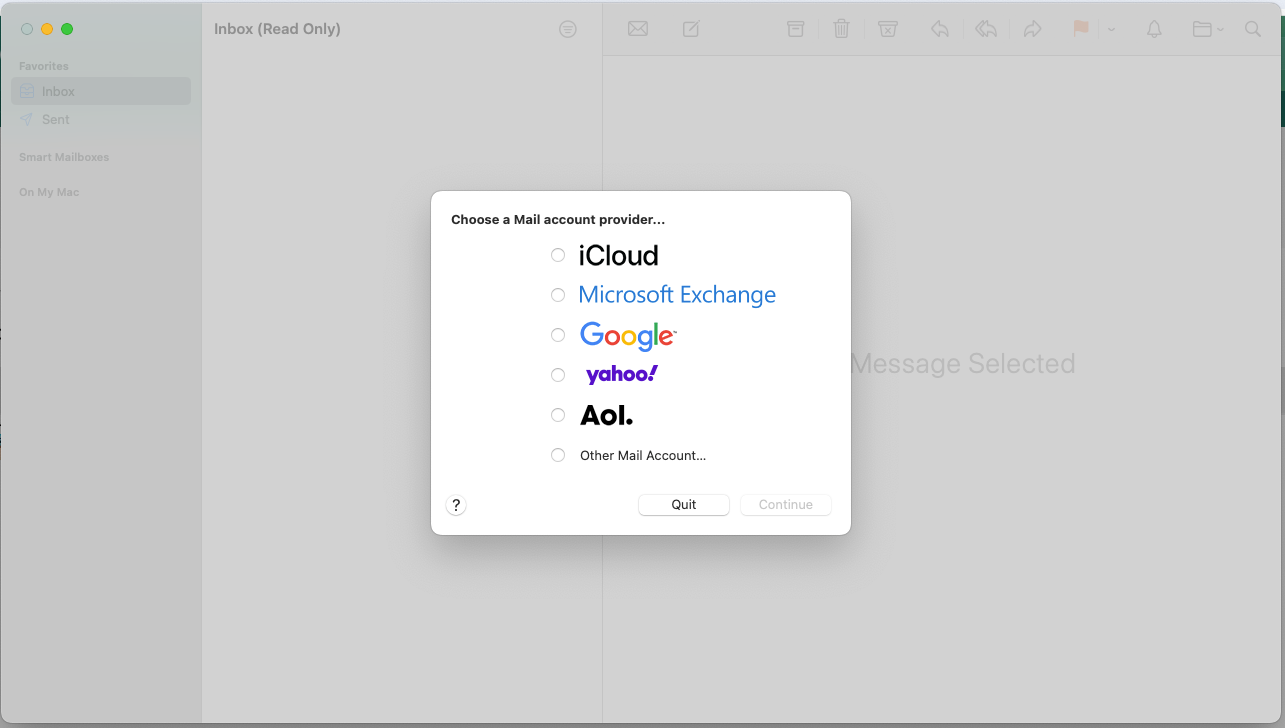1285x728 pixels.
Task: Open help with the question mark button
Action: pos(456,505)
